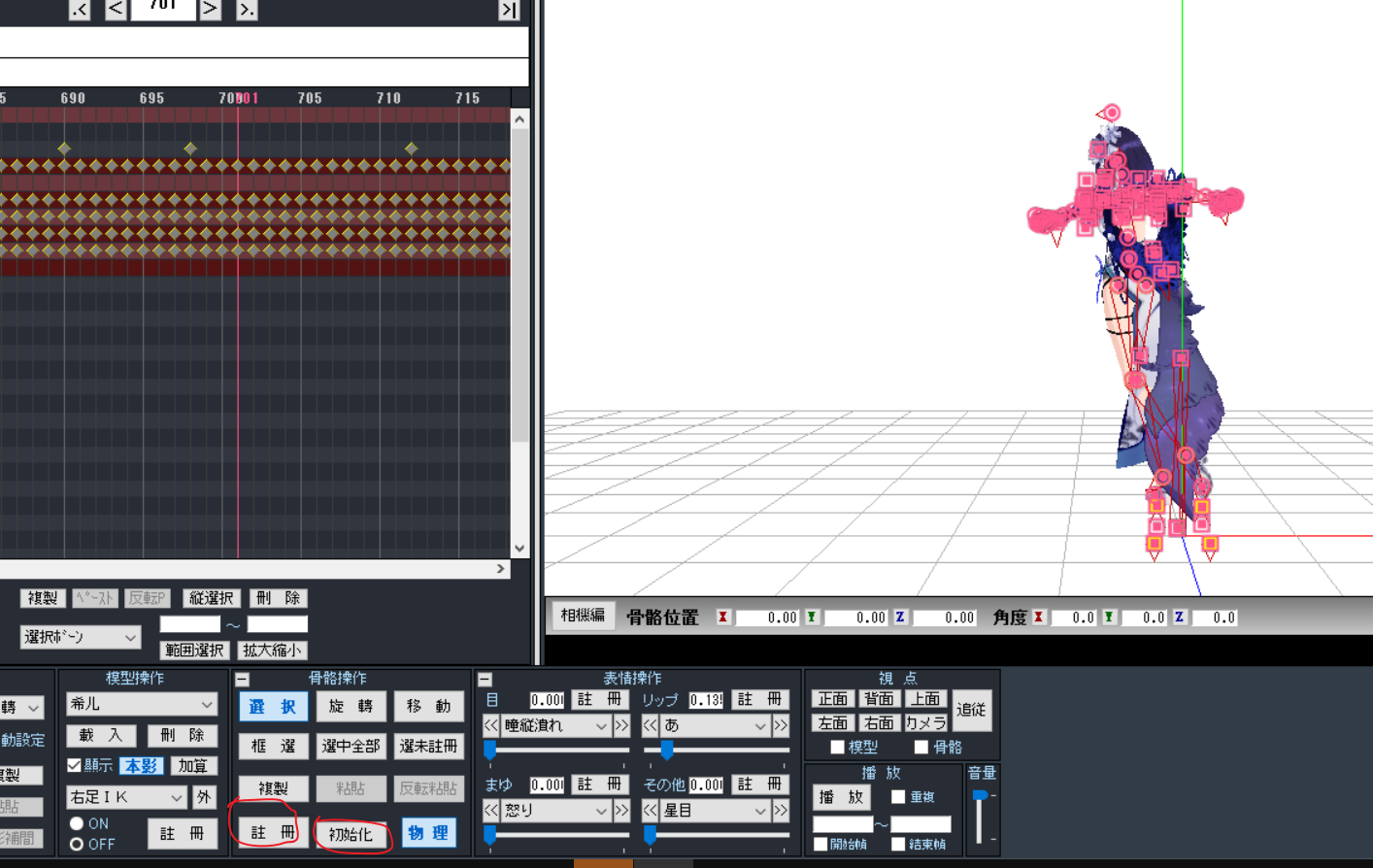The height and width of the screenshot is (868, 1373).
Task: Switch to 旋轉 bone rotate mode
Action: click(x=351, y=706)
